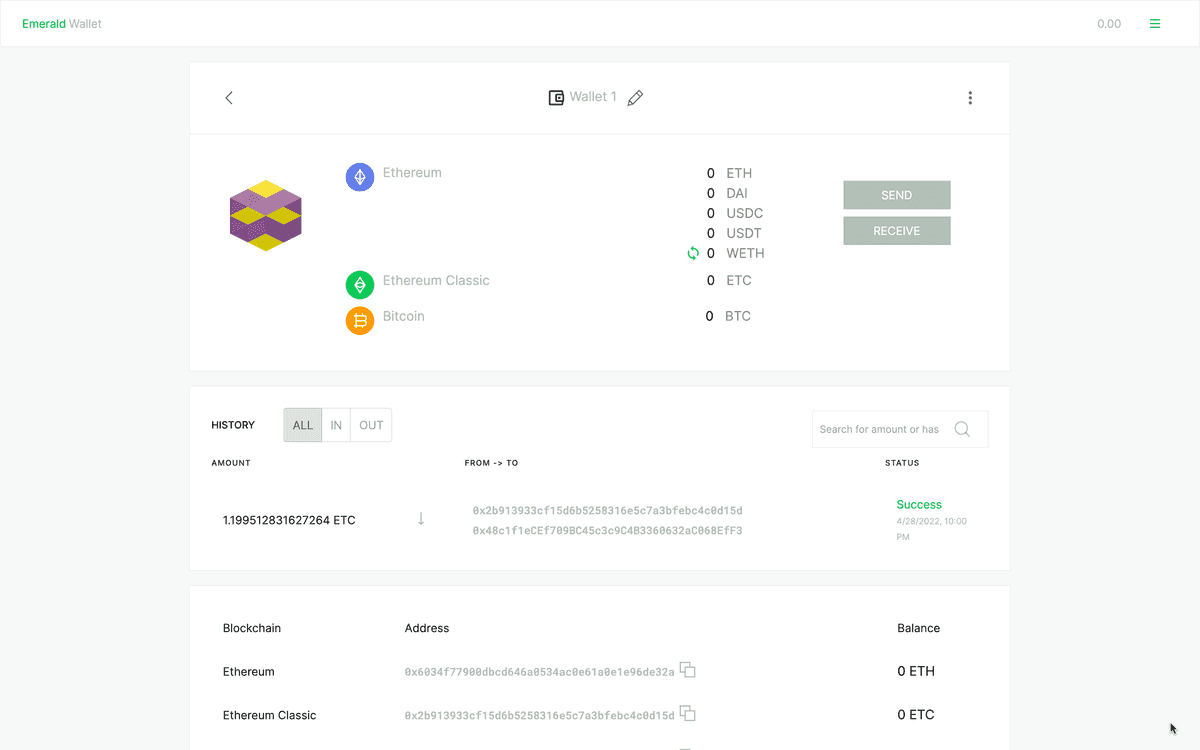Click the back arrow to leave wallet
Screen dimensions: 1200x750
click(229, 97)
